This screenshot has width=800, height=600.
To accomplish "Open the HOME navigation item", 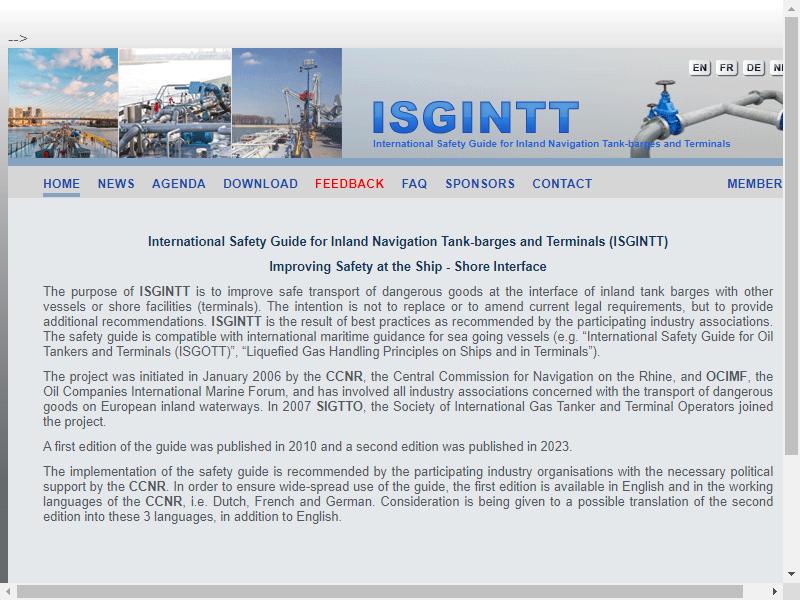I will pyautogui.click(x=61, y=184).
